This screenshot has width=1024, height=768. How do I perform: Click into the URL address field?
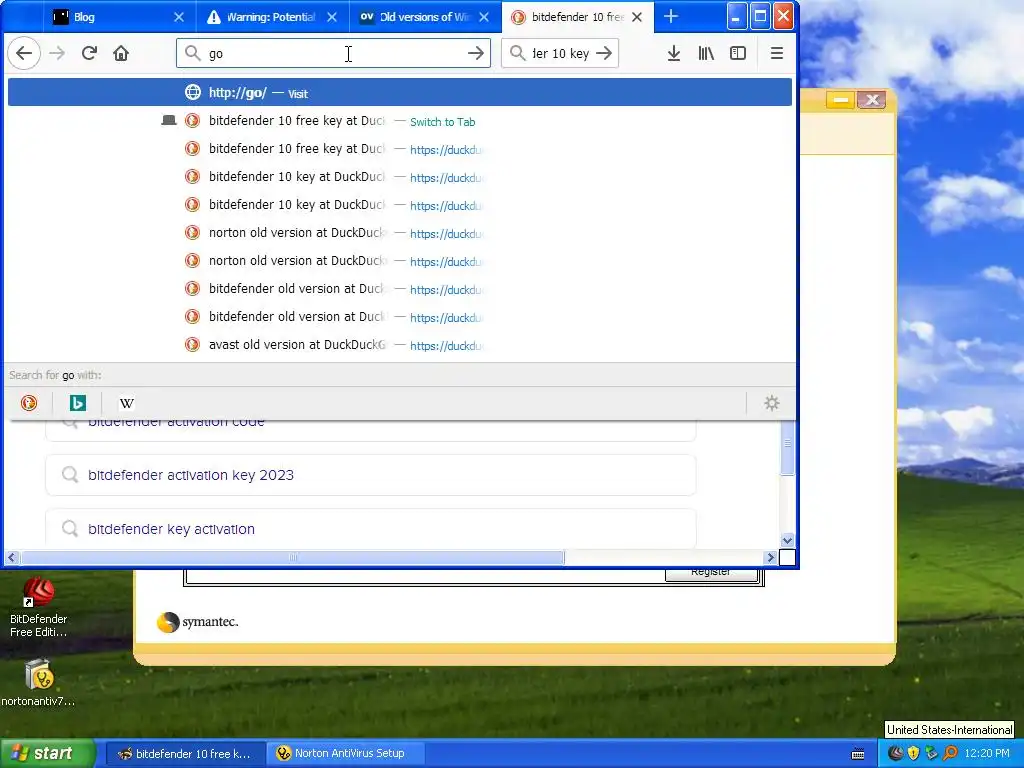[x=333, y=54]
